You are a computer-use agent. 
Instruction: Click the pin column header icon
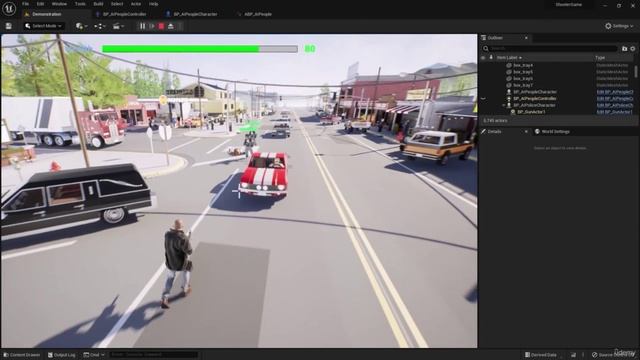click(491, 58)
